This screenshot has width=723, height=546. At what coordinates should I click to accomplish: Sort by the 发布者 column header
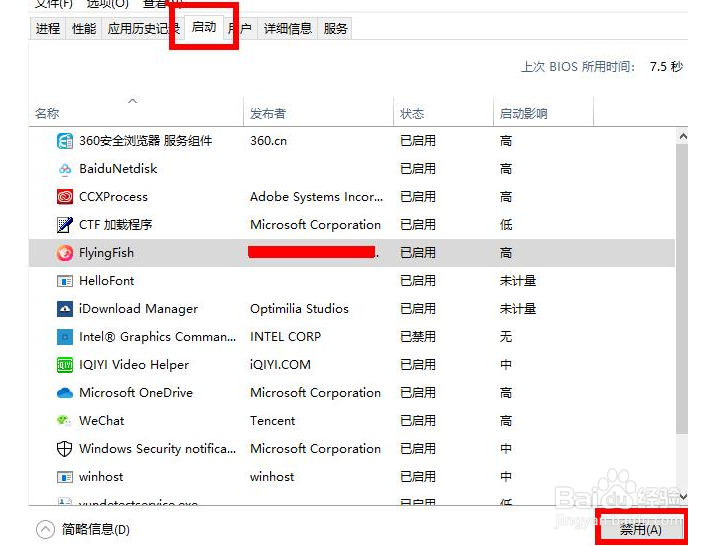318,112
